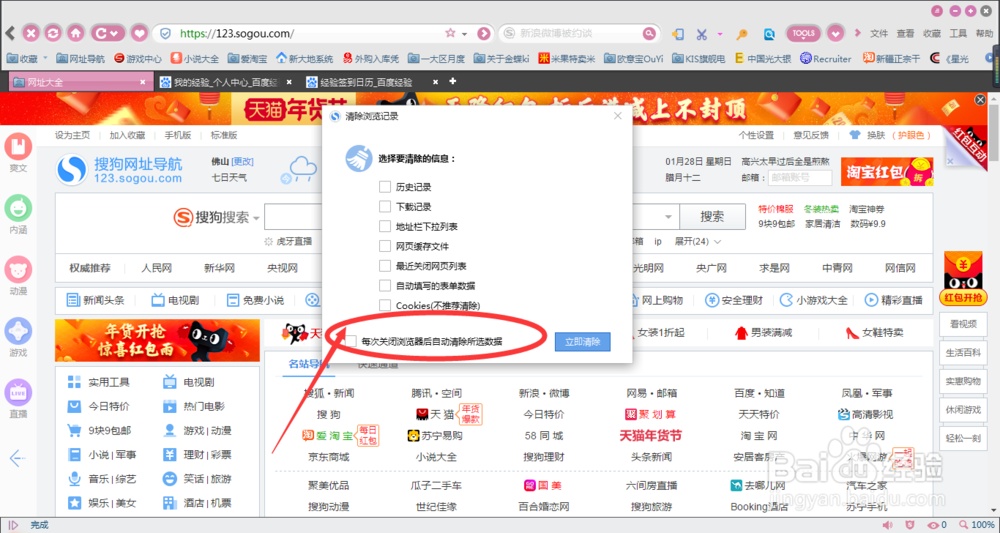This screenshot has width=1000, height=533.
Task: Open the 内涵 sidebar icon
Action: (x=18, y=208)
